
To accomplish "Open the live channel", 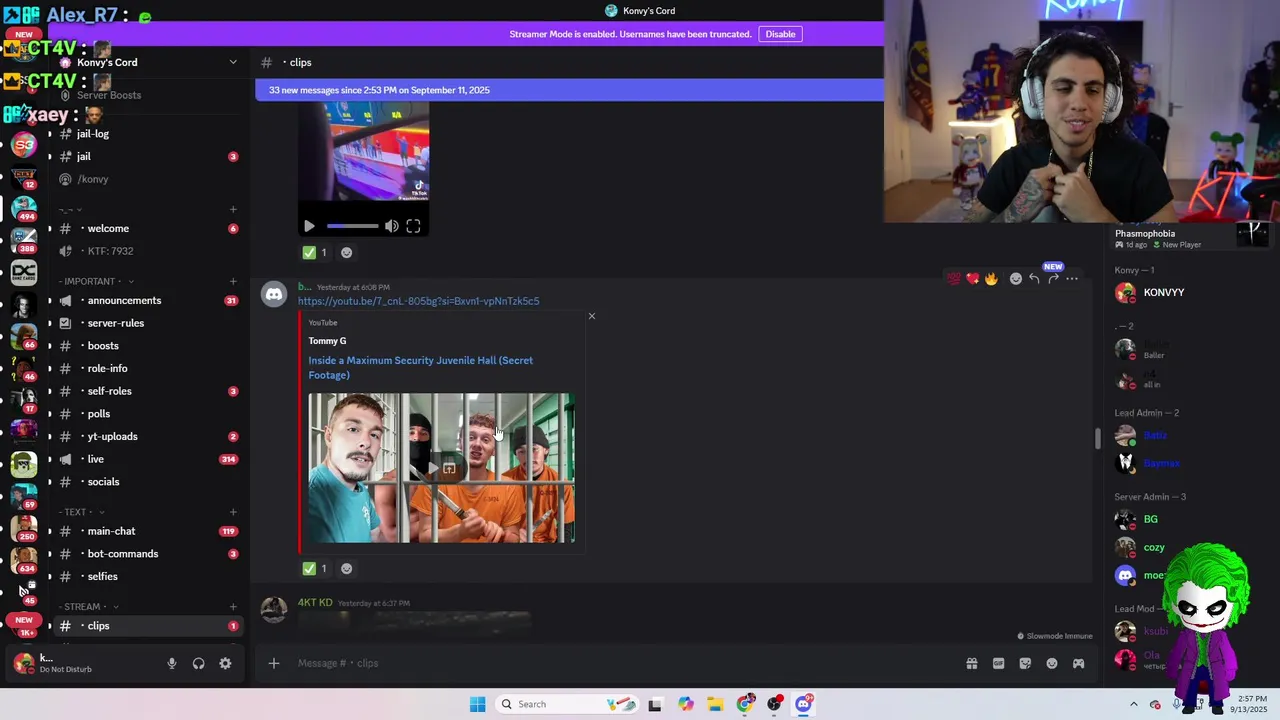I will pyautogui.click(x=147, y=459).
